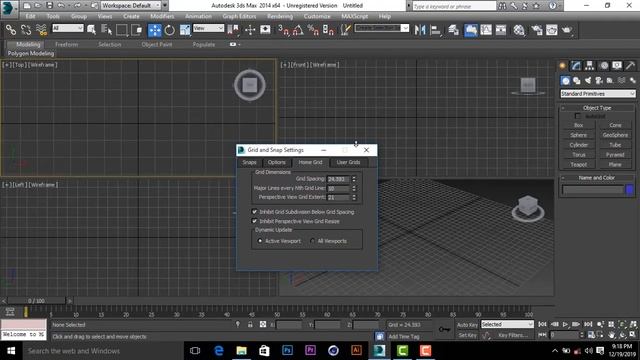Toggle the Selection Lock padlock icon
The height and width of the screenshot is (360, 640).
(x=250, y=324)
